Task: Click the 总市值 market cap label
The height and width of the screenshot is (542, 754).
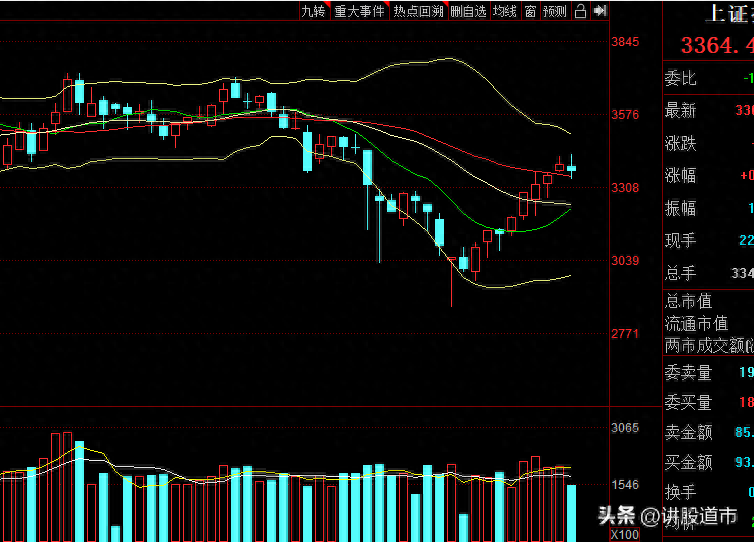Action: [688, 302]
